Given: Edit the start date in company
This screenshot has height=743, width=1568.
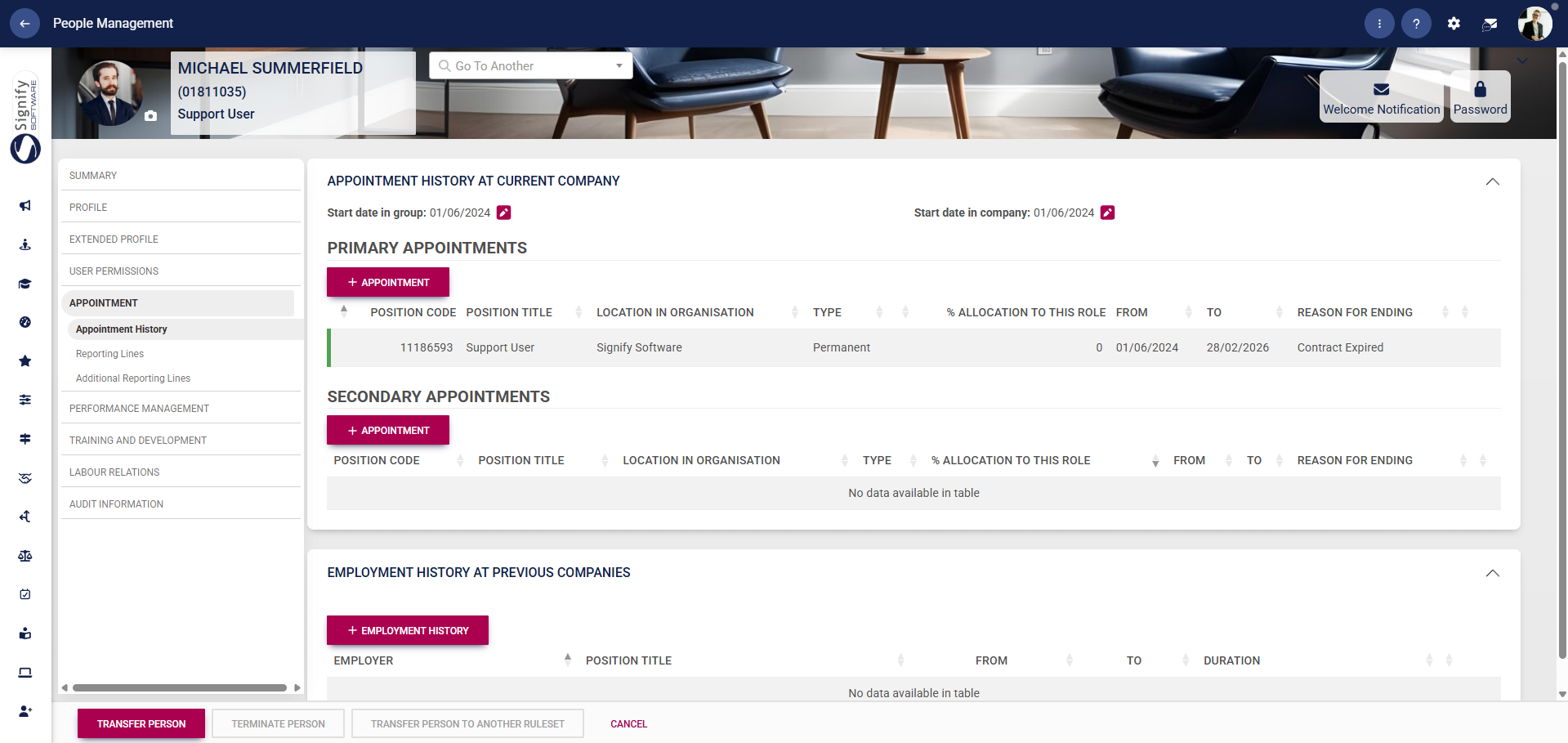Looking at the screenshot, I should [x=1107, y=213].
